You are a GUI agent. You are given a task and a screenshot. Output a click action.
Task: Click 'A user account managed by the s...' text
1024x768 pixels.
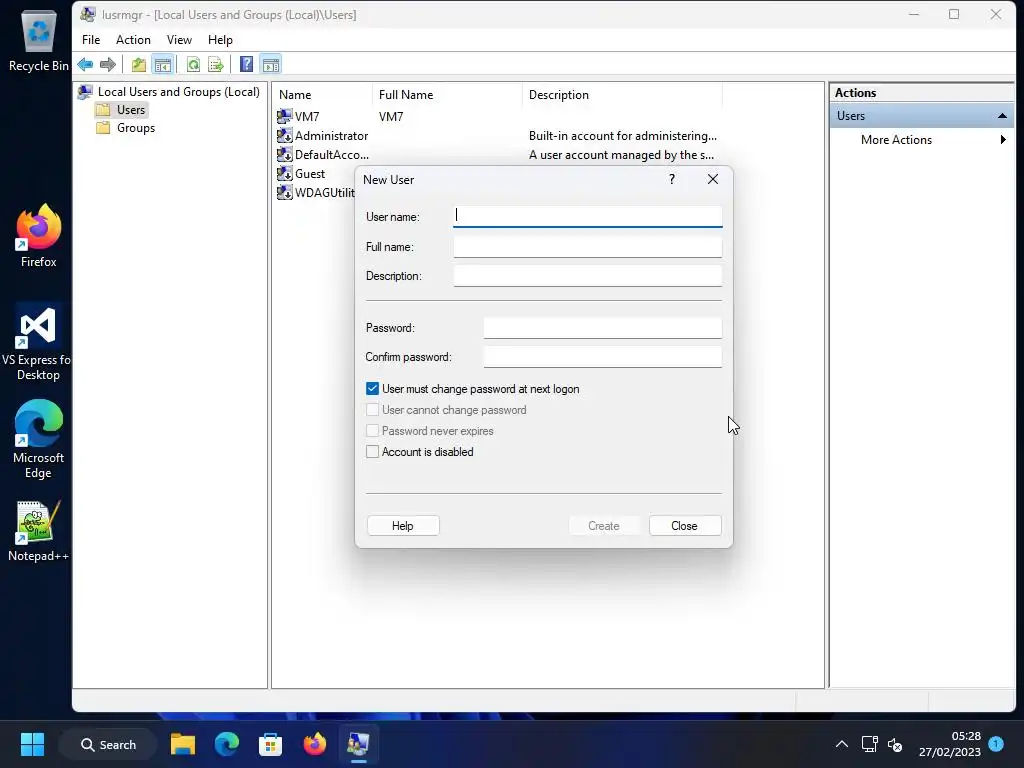pyautogui.click(x=621, y=155)
